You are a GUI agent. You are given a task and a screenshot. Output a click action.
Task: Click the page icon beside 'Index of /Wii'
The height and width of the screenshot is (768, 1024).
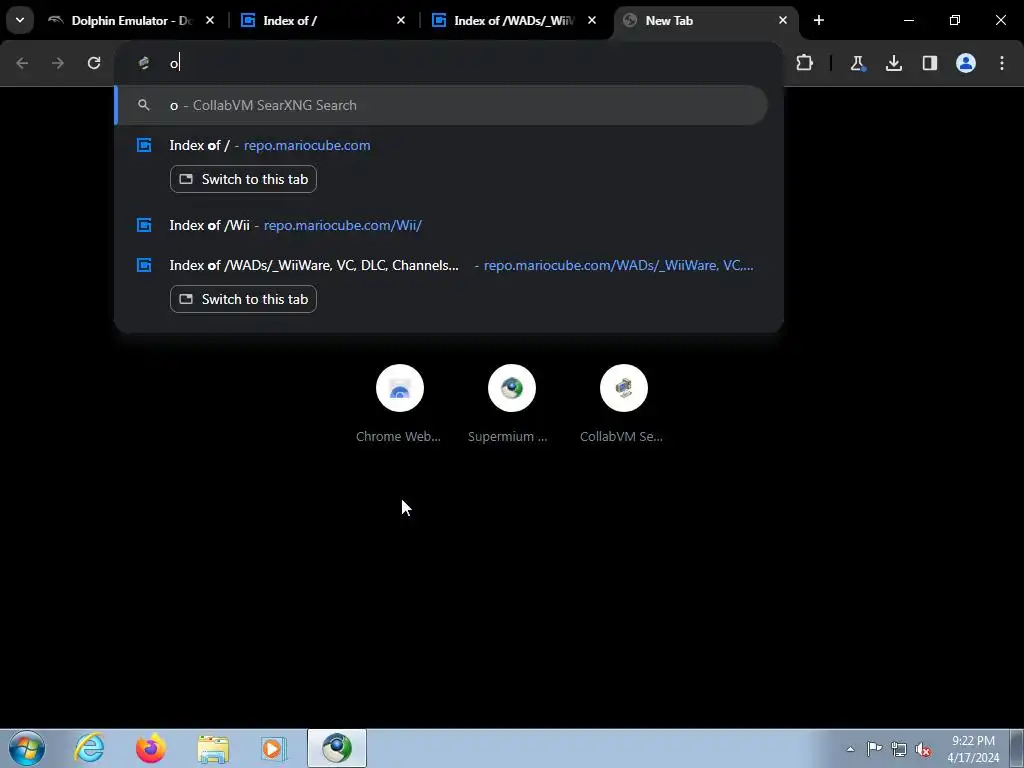(144, 225)
